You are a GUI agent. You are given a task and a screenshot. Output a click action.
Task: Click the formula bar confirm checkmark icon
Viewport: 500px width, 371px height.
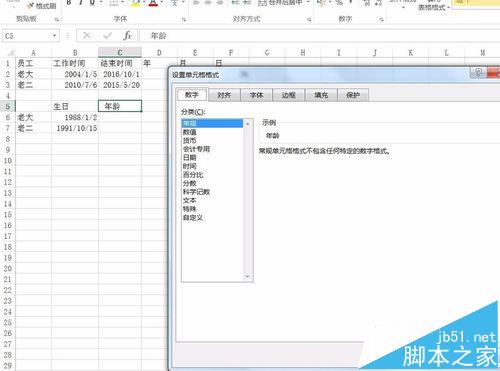click(107, 35)
